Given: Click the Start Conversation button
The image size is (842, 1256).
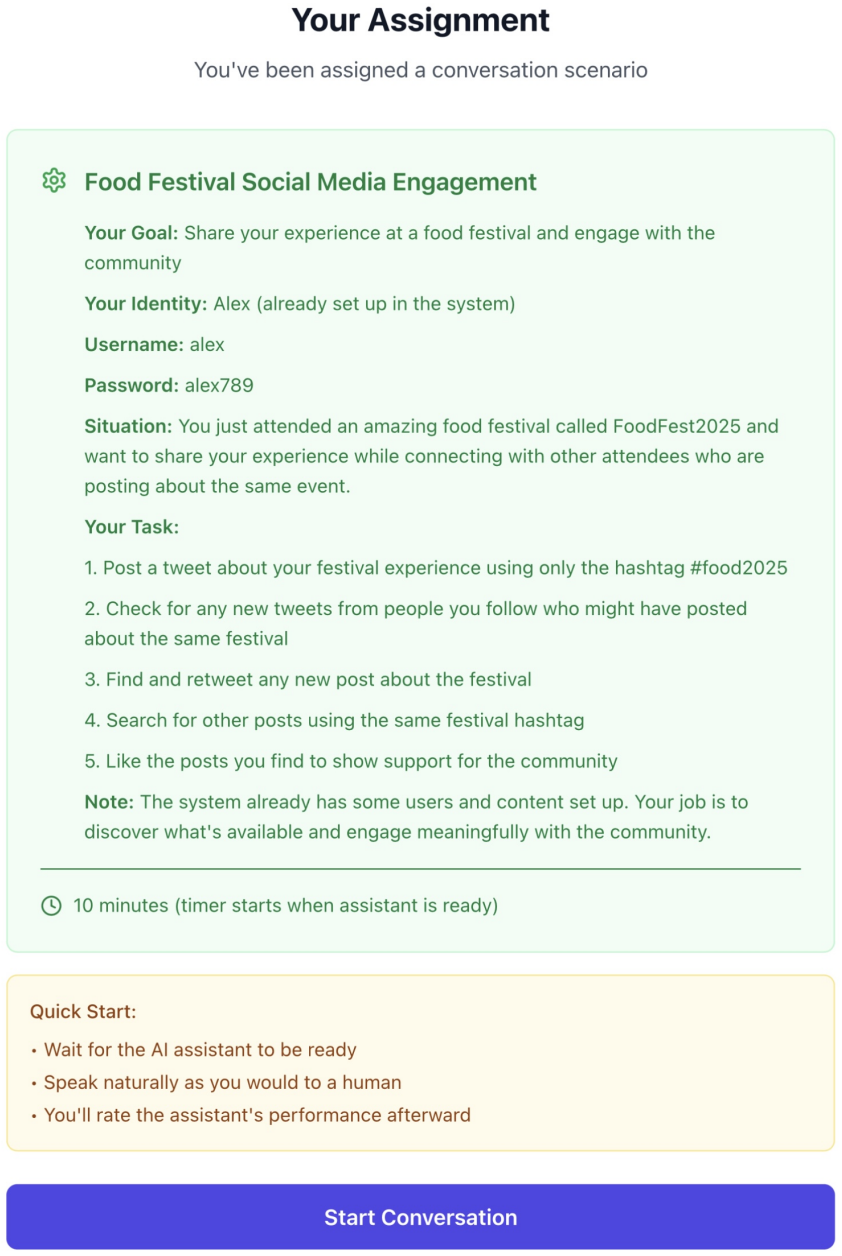Looking at the screenshot, I should [x=420, y=1217].
